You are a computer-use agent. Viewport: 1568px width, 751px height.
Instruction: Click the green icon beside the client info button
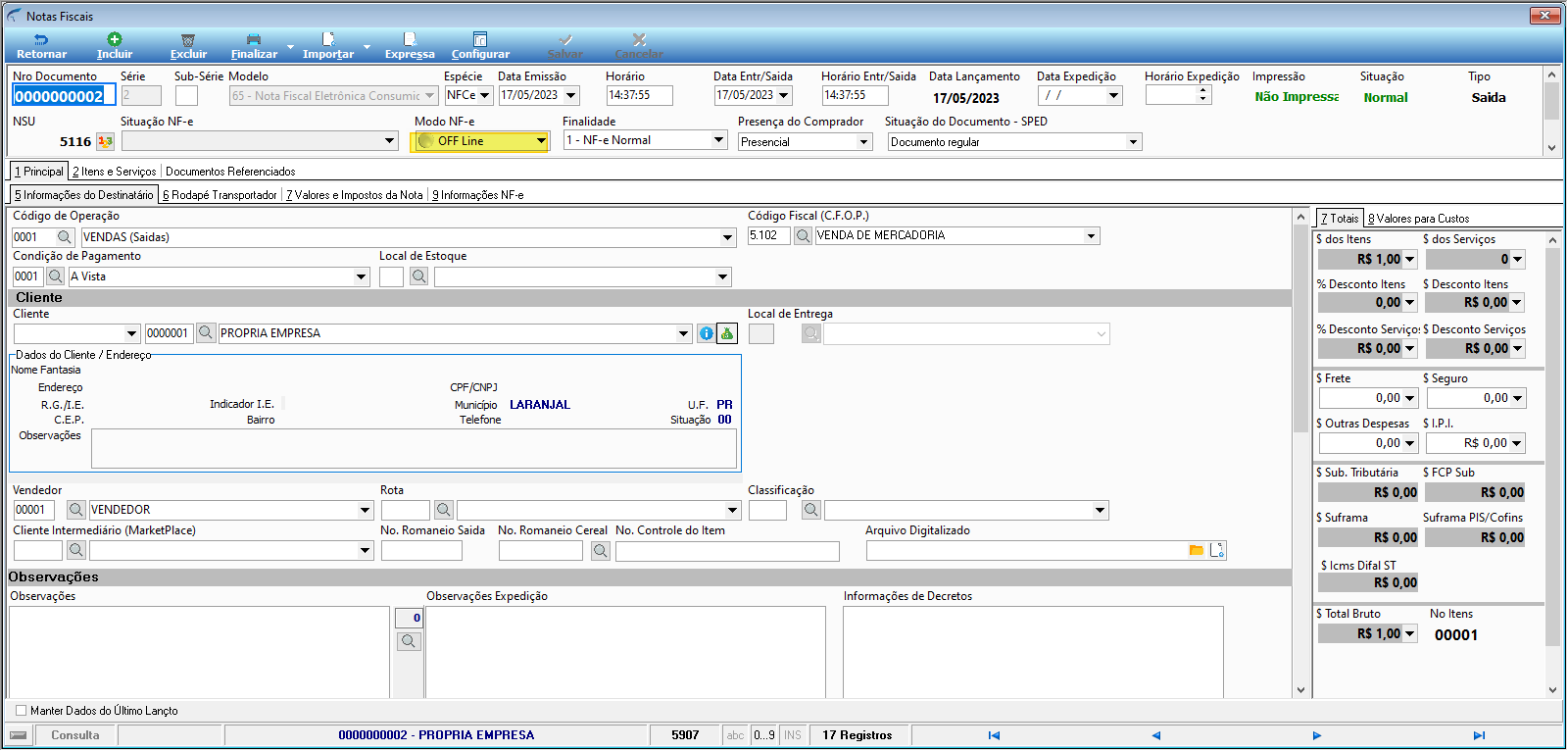(x=727, y=333)
